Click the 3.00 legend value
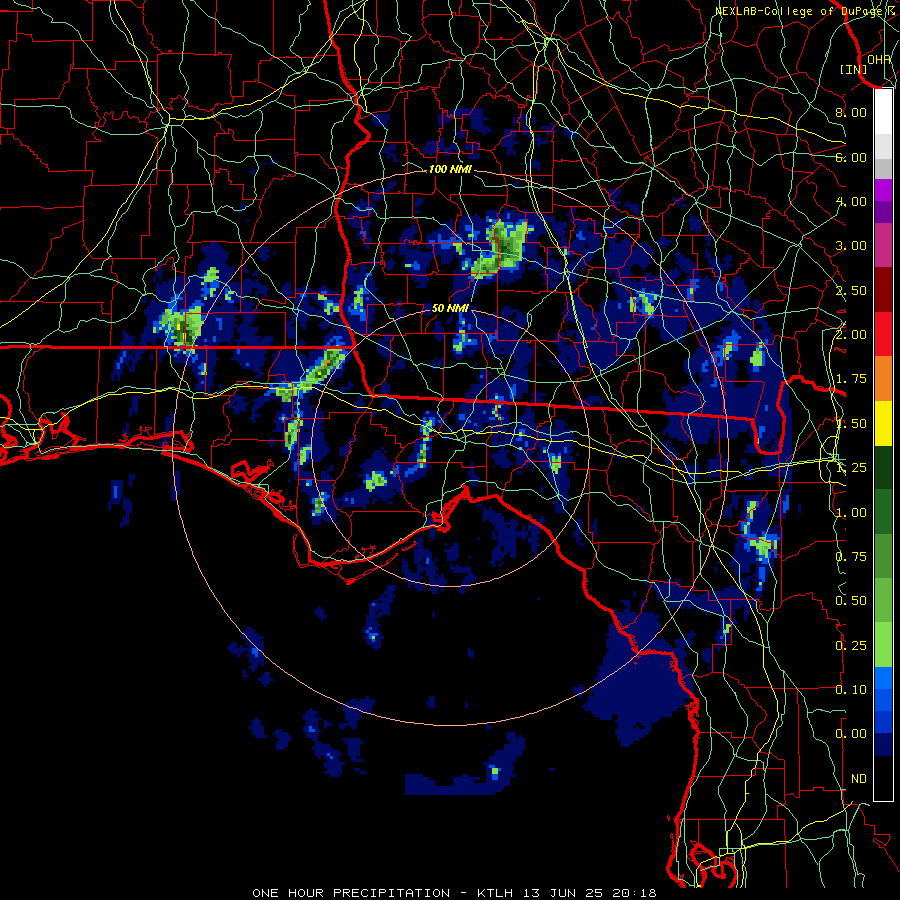 click(851, 246)
